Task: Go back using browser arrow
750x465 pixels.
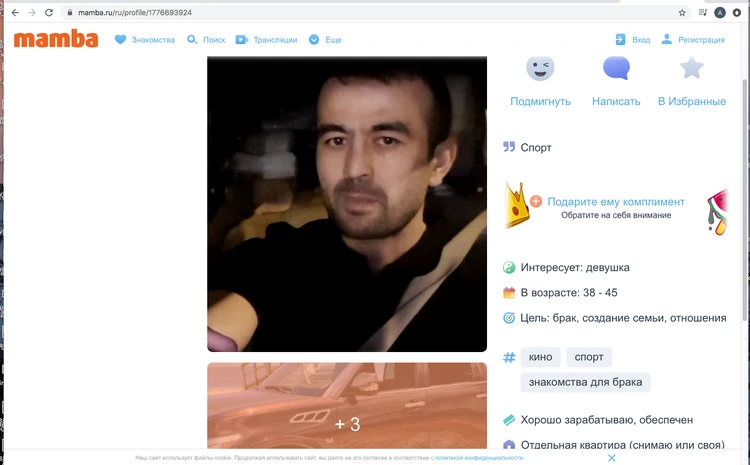Action: tap(14, 13)
